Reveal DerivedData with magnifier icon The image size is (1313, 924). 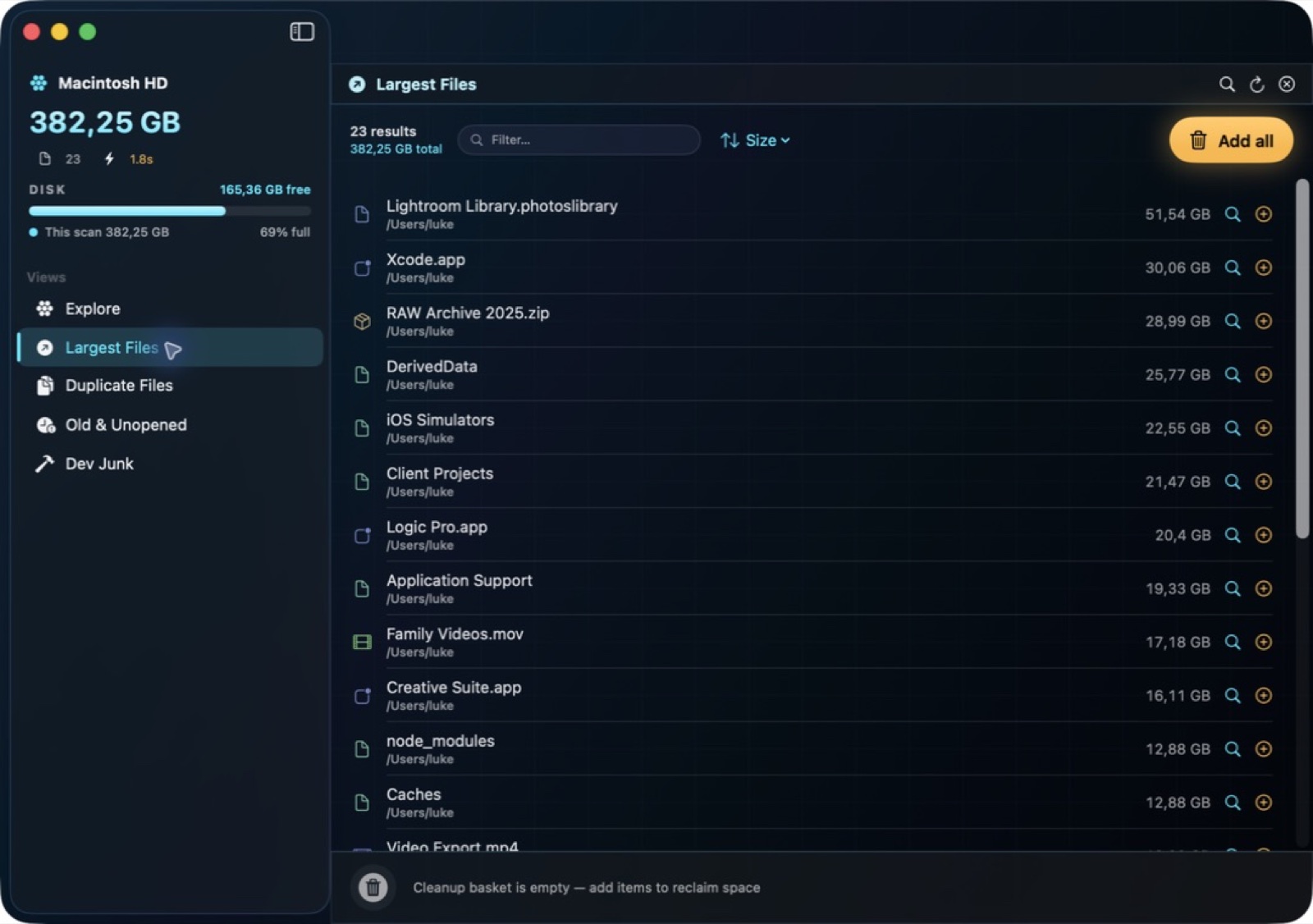point(1233,374)
